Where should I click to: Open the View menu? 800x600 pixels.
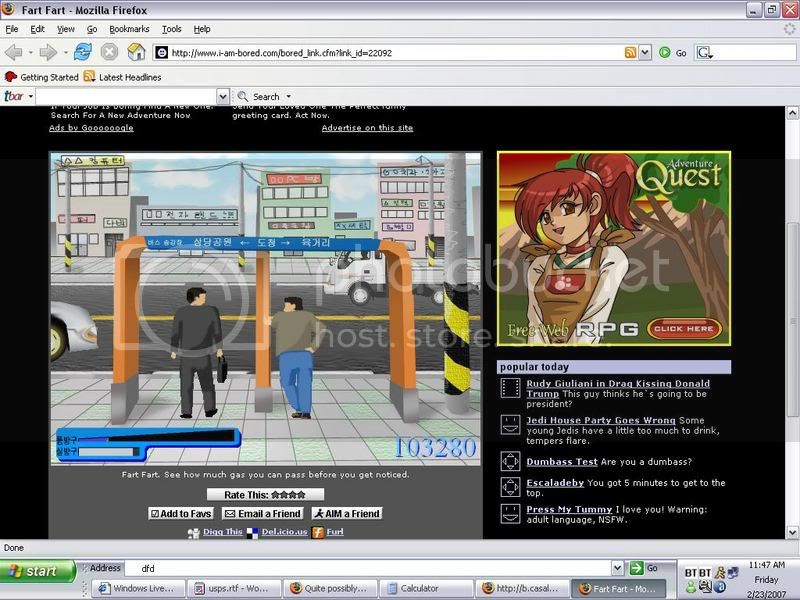click(65, 29)
